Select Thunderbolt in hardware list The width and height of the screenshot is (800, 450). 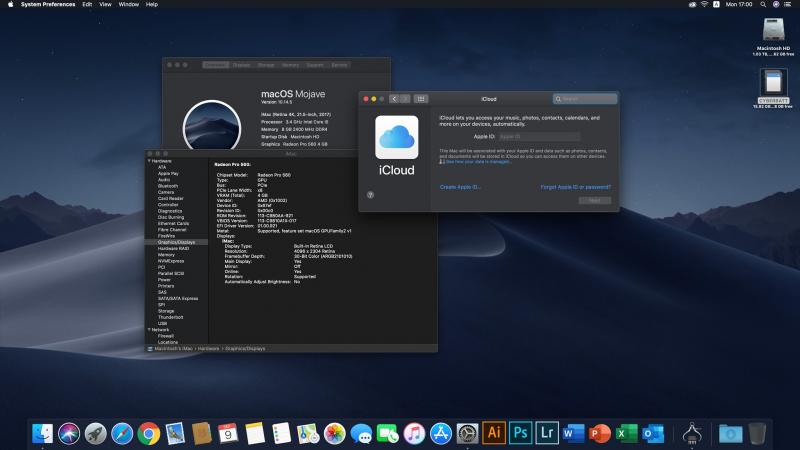(x=170, y=317)
